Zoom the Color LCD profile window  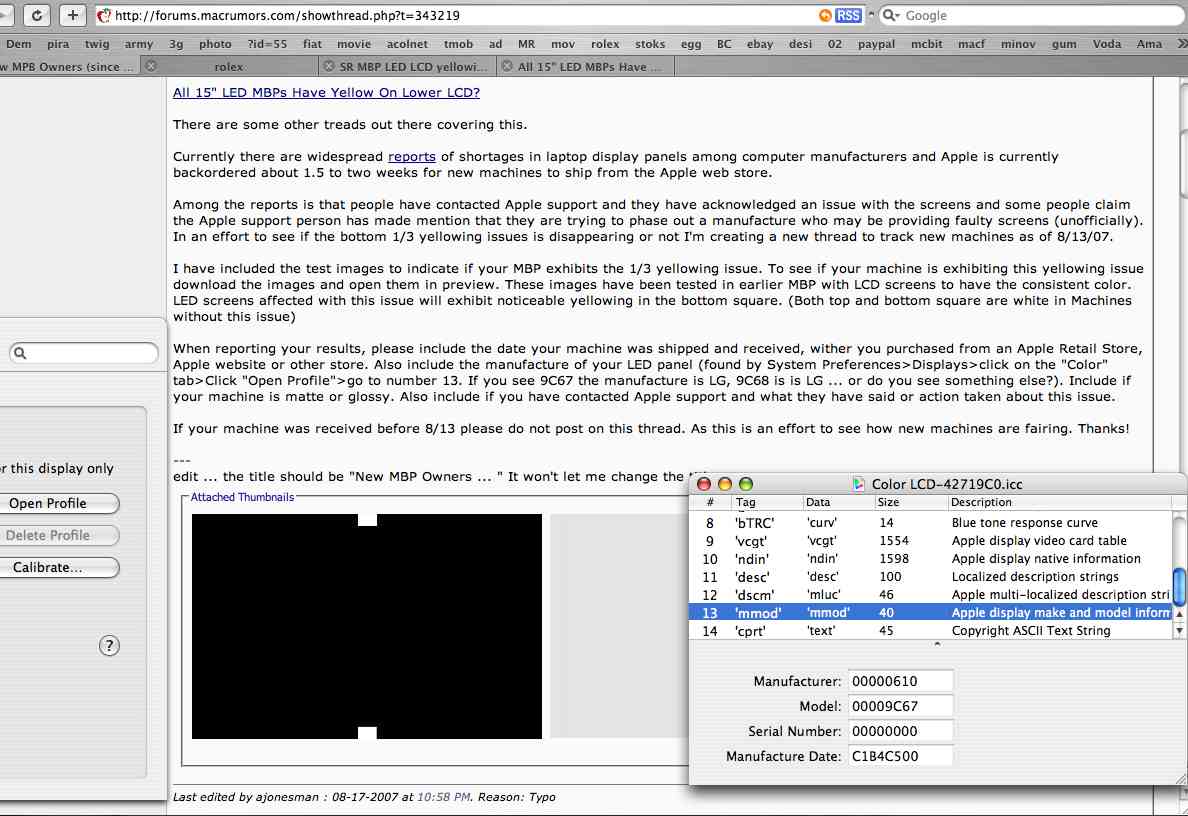(746, 483)
